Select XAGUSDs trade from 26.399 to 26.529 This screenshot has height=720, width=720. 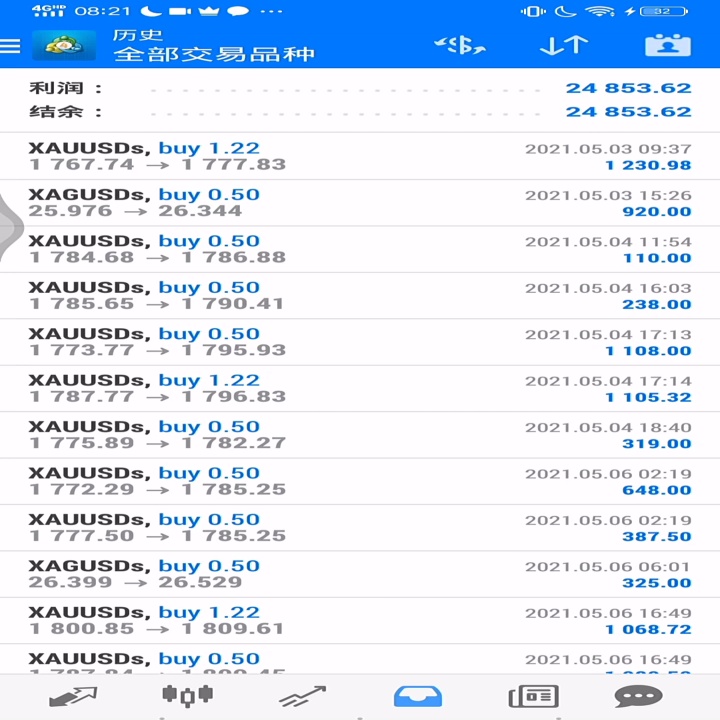[360, 574]
